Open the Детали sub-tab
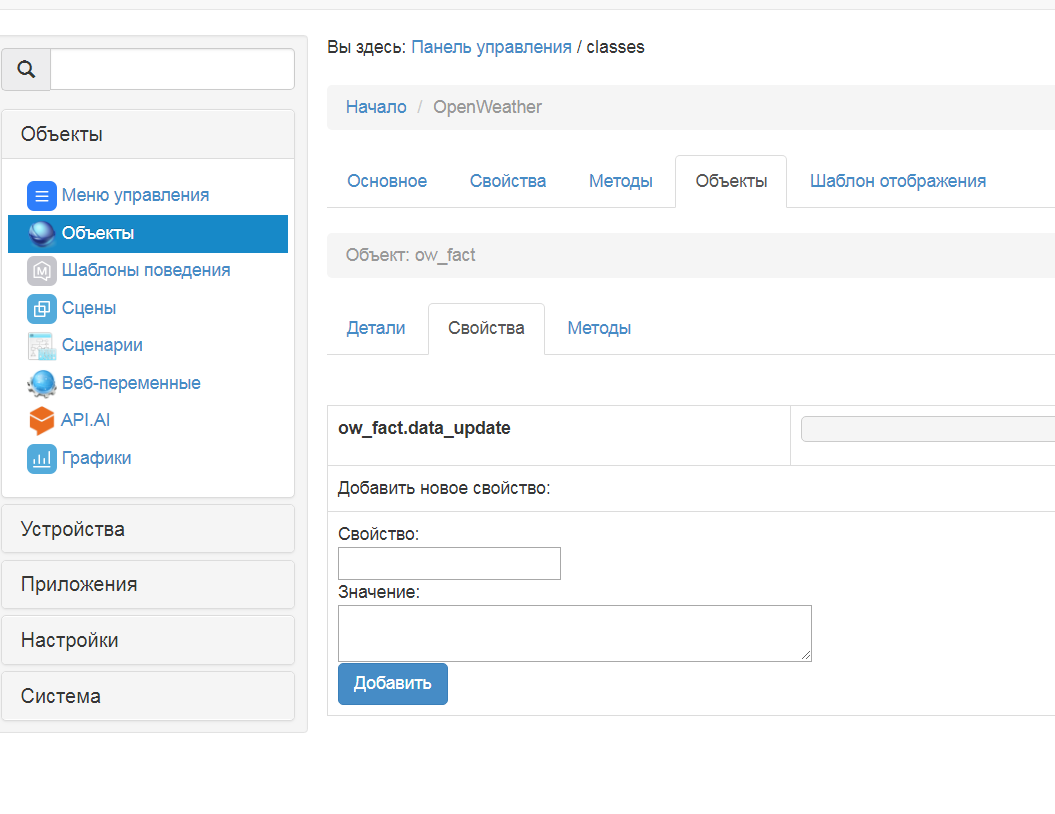1055x814 pixels. click(376, 328)
